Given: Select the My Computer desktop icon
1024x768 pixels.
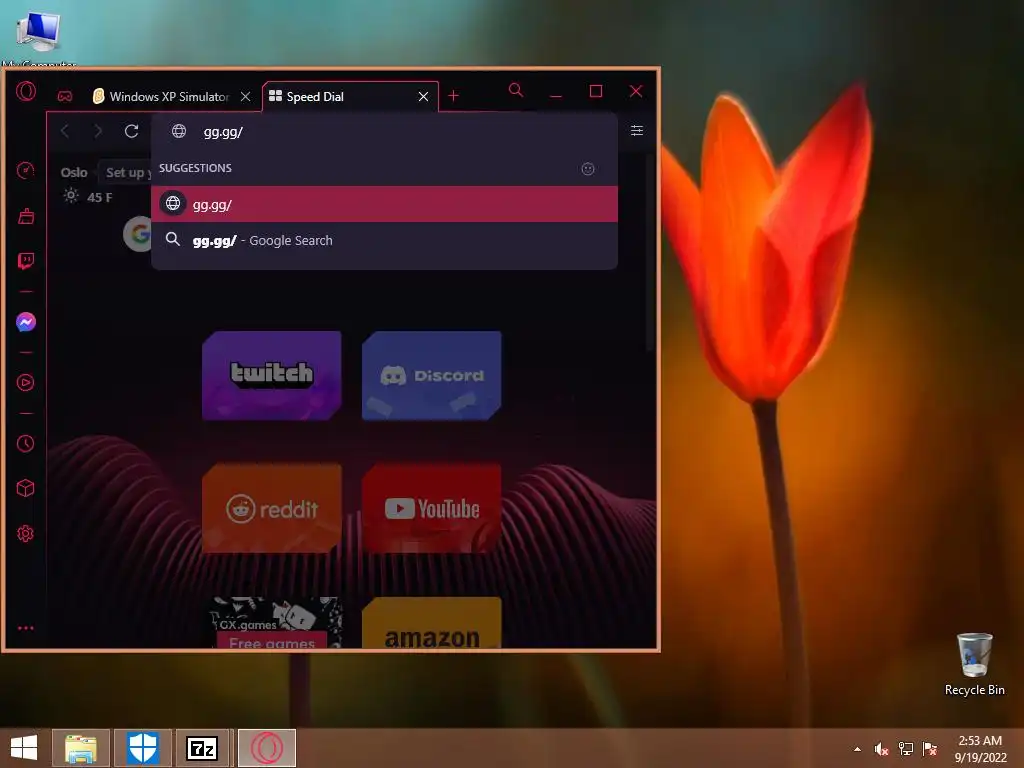Looking at the screenshot, I should (x=39, y=36).
